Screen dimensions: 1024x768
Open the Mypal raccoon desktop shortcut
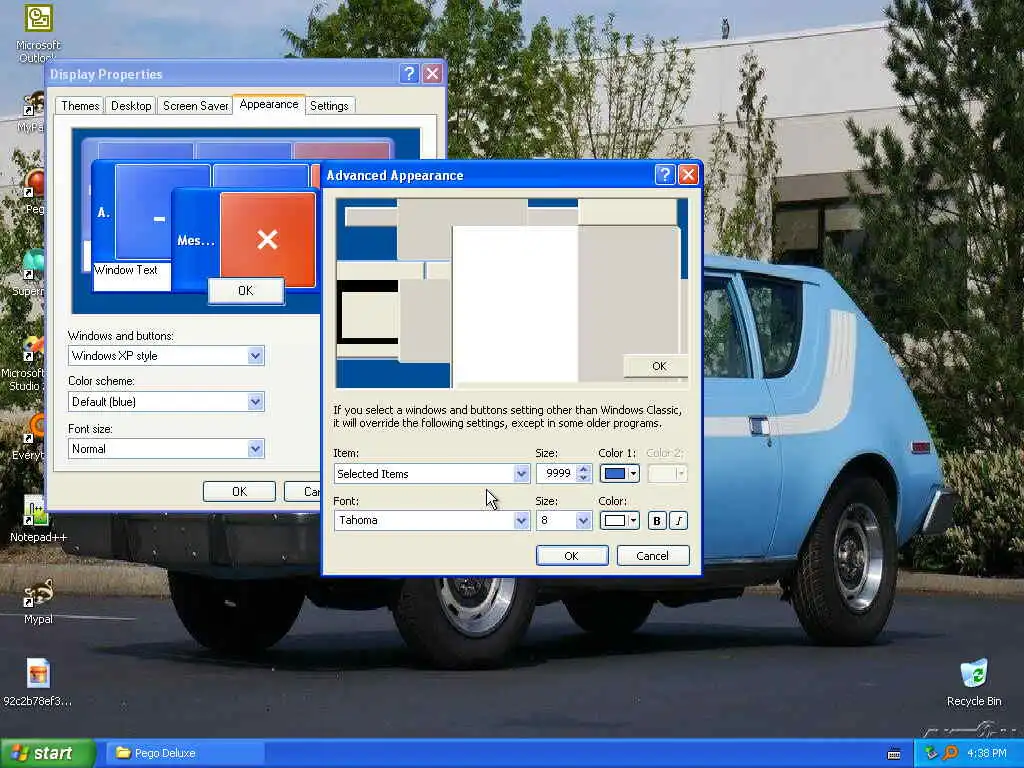38,601
